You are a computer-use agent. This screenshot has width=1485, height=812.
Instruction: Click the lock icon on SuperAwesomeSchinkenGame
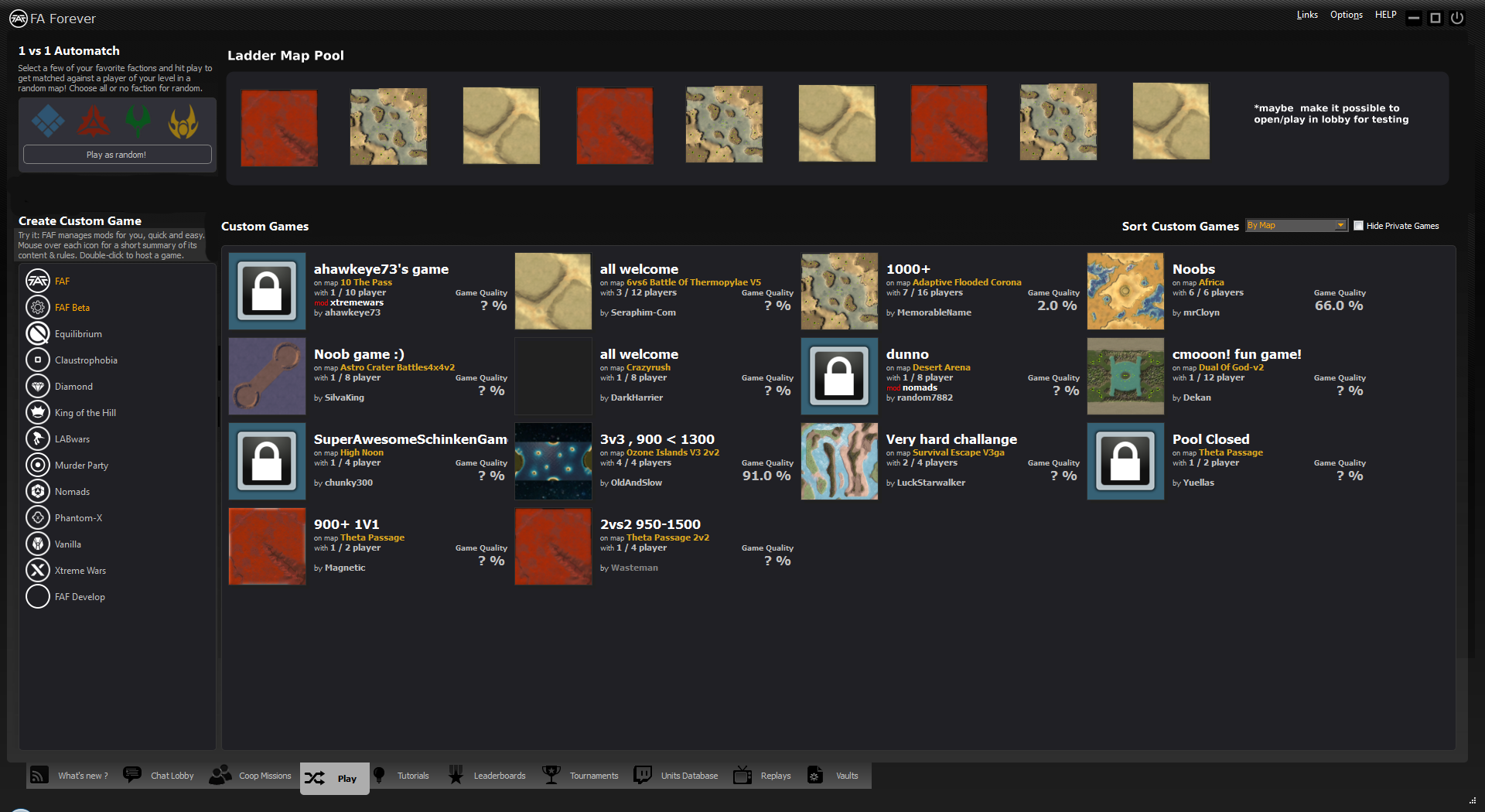pos(267,462)
